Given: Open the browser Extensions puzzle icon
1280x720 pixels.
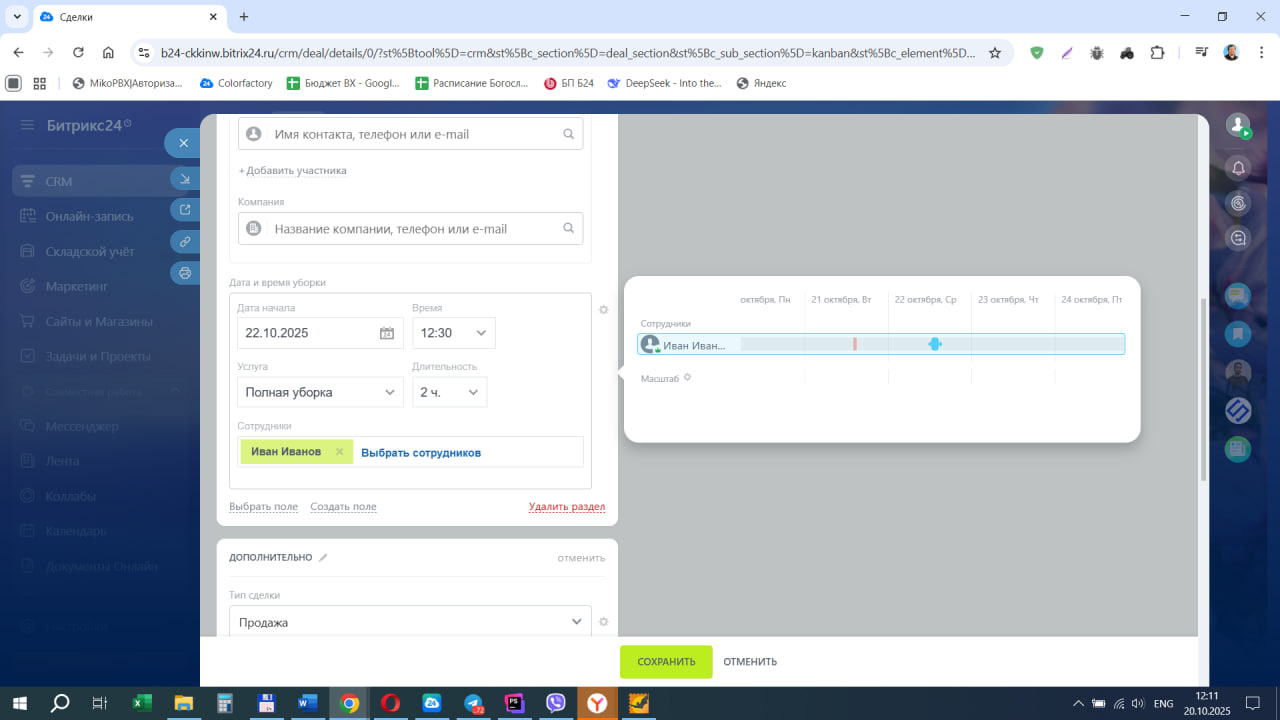Looking at the screenshot, I should tap(1158, 53).
